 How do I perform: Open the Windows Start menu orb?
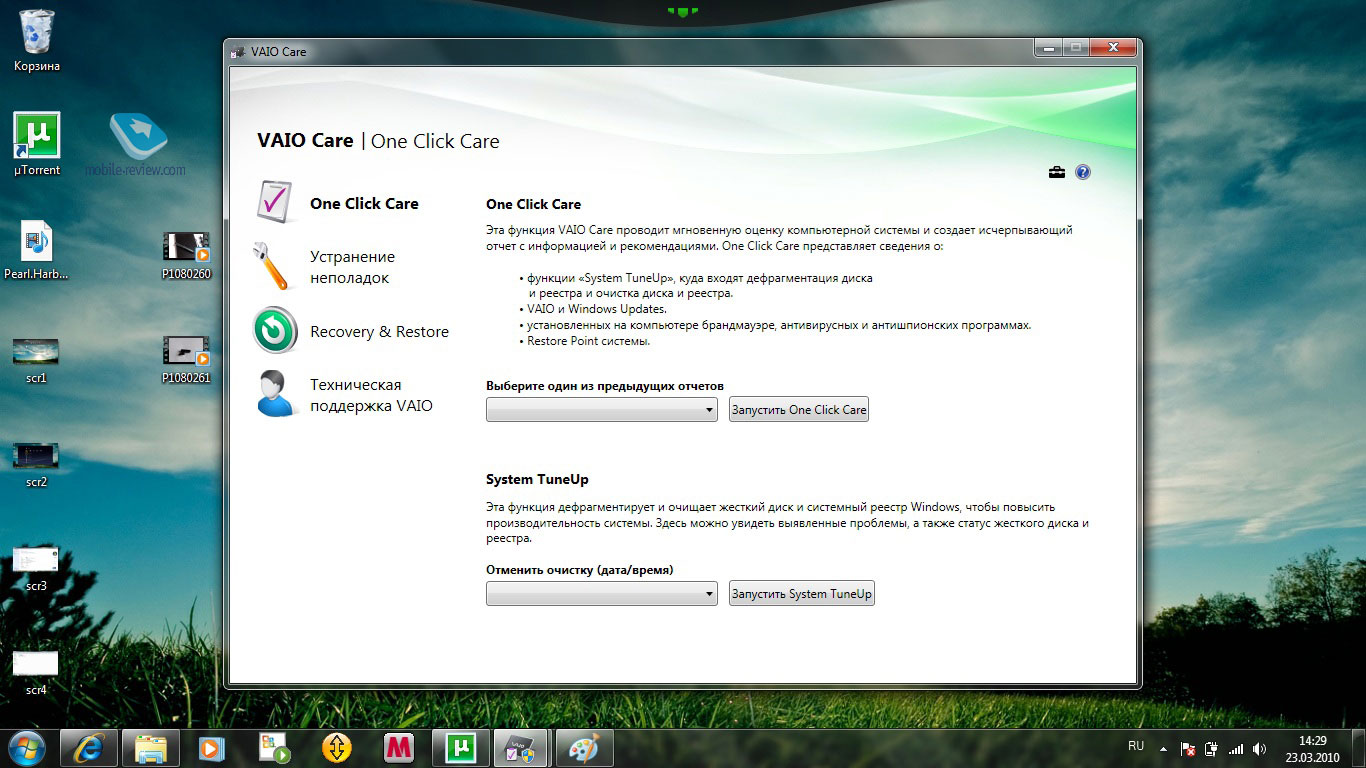pyautogui.click(x=26, y=748)
